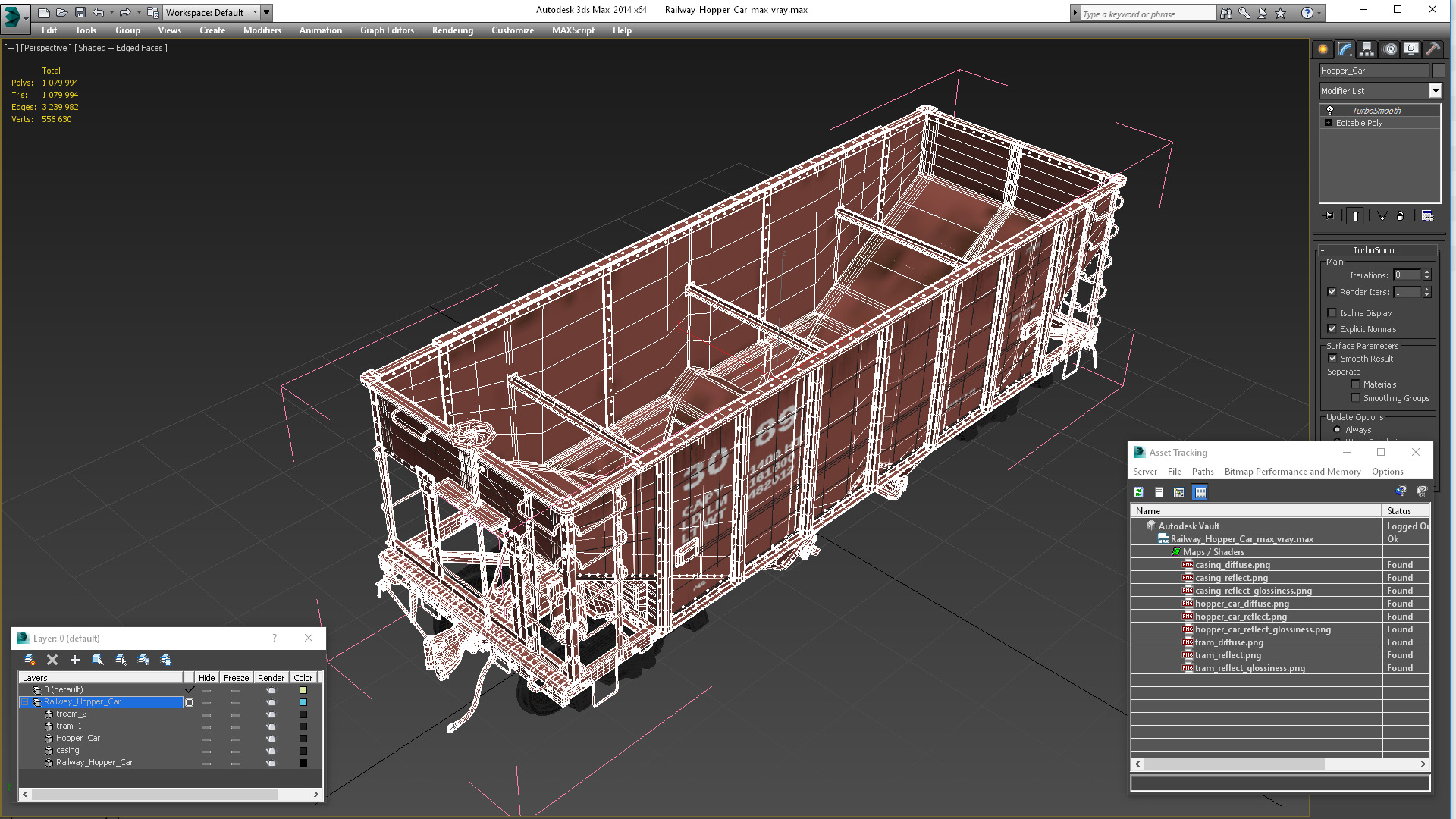The image size is (1456, 819).
Task: Click Undo arrow in quick access toolbar
Action: point(98,12)
